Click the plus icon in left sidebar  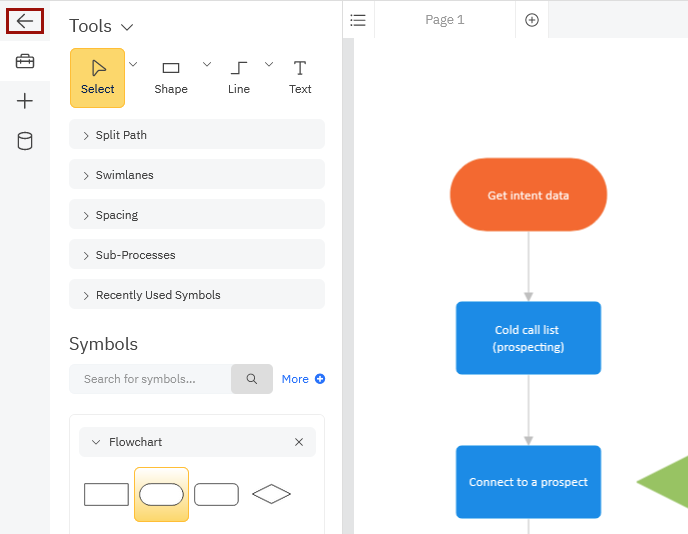point(25,101)
